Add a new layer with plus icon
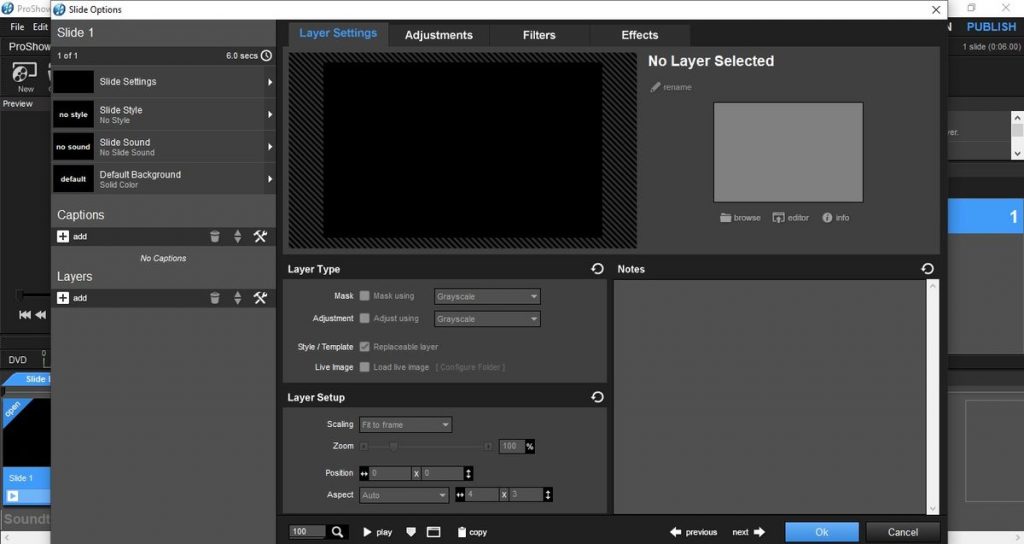1024x544 pixels. point(63,298)
